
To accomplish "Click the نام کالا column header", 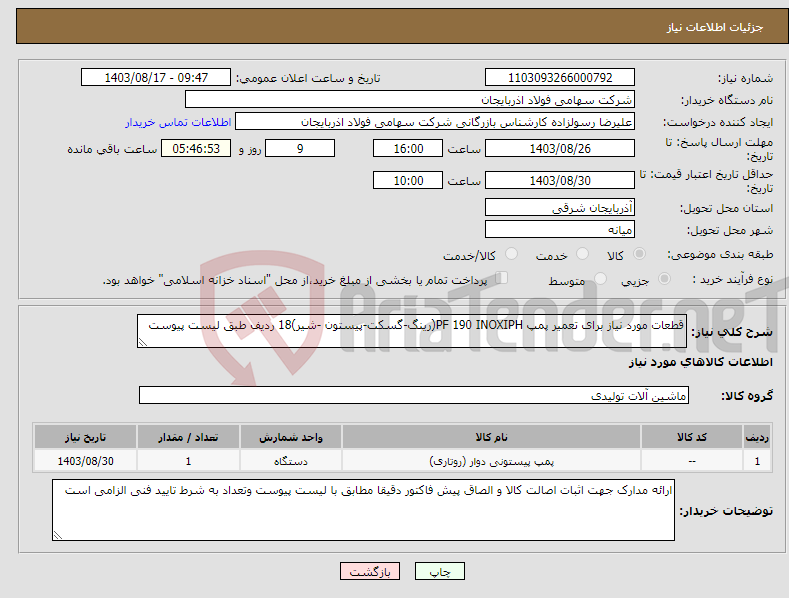I will 491,437.
